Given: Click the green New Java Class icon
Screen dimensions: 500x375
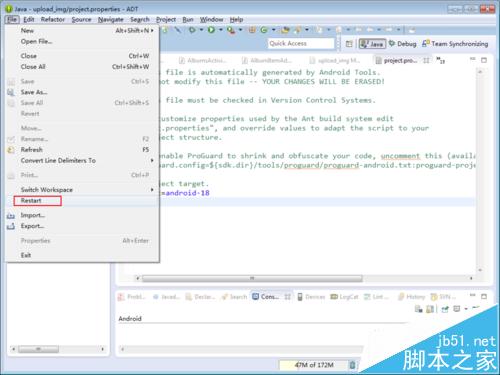Looking at the screenshot, I should [264, 30].
